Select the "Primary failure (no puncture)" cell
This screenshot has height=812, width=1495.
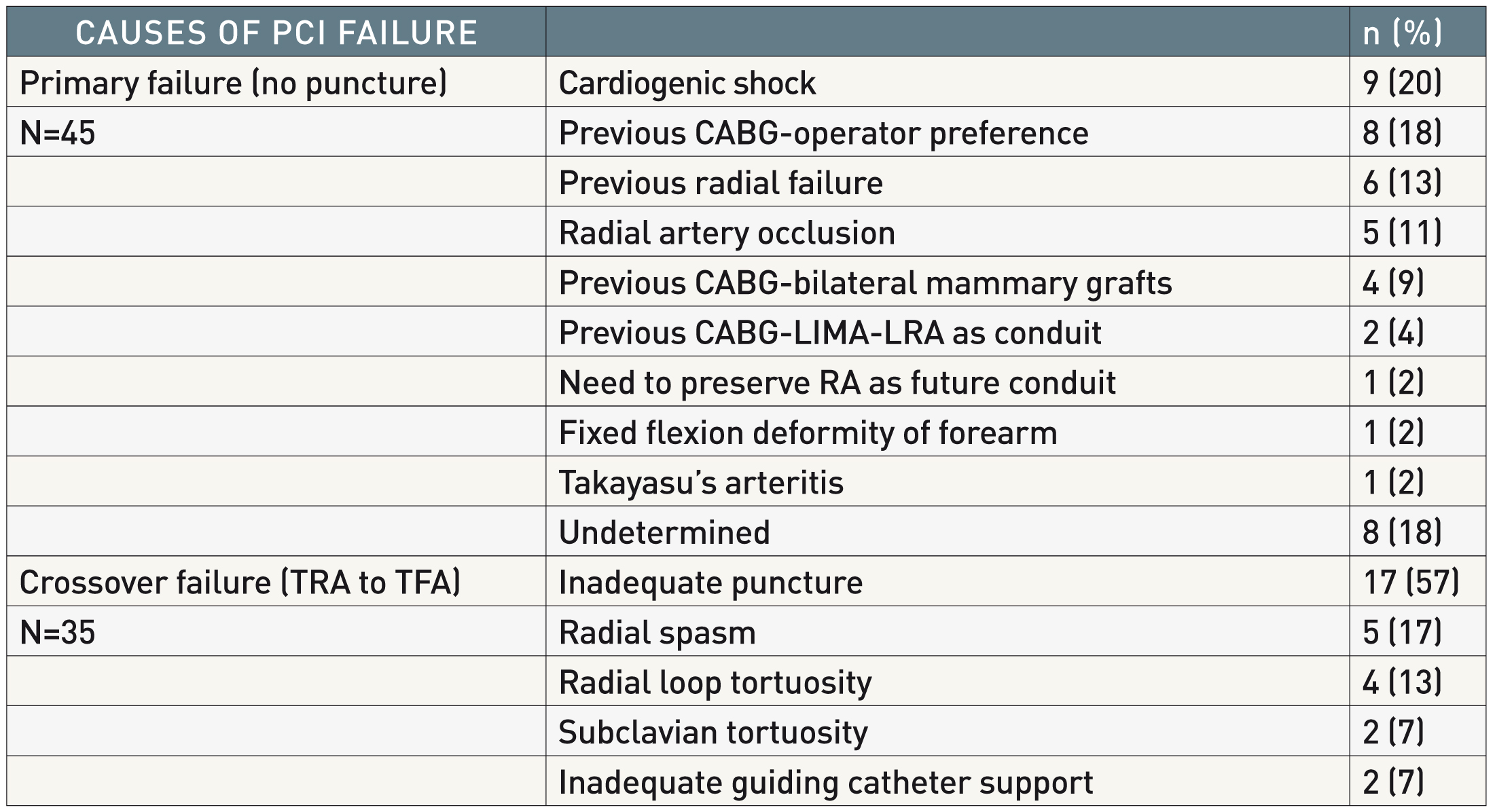point(233,83)
